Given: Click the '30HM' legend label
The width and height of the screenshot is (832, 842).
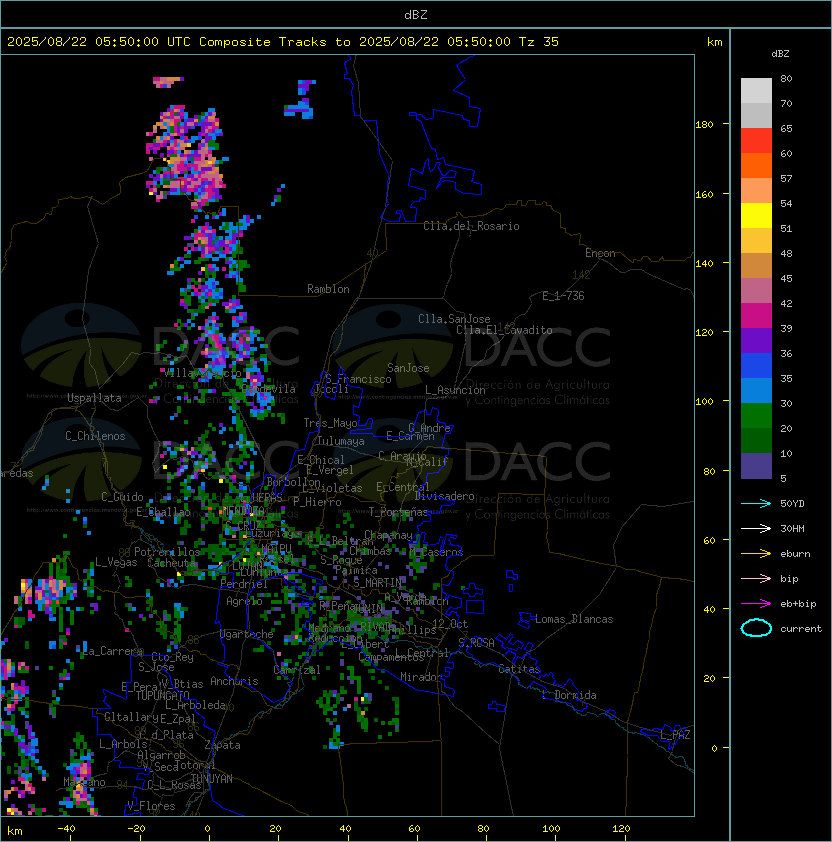Looking at the screenshot, I should pos(792,528).
